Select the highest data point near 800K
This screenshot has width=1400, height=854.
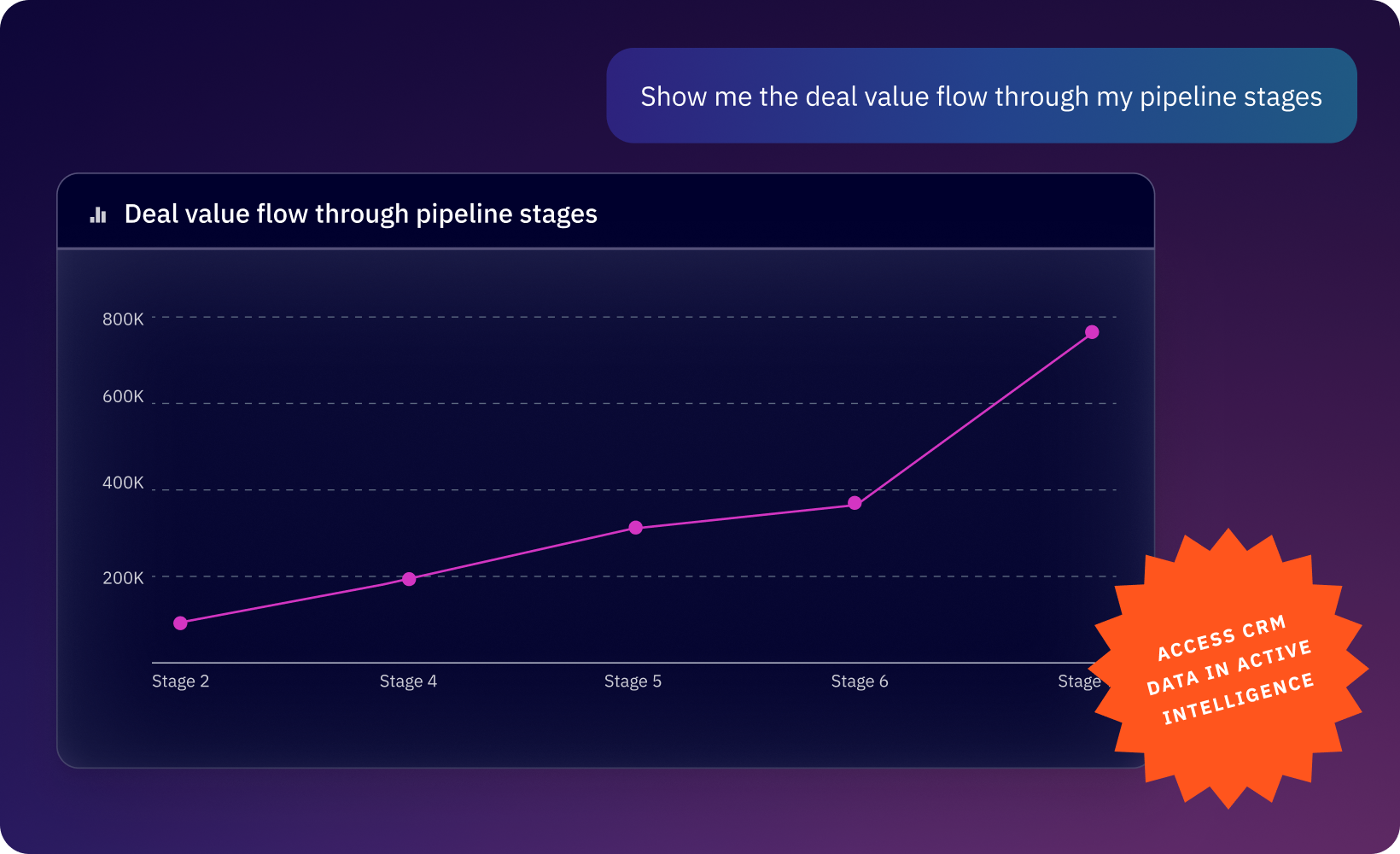coord(1092,332)
